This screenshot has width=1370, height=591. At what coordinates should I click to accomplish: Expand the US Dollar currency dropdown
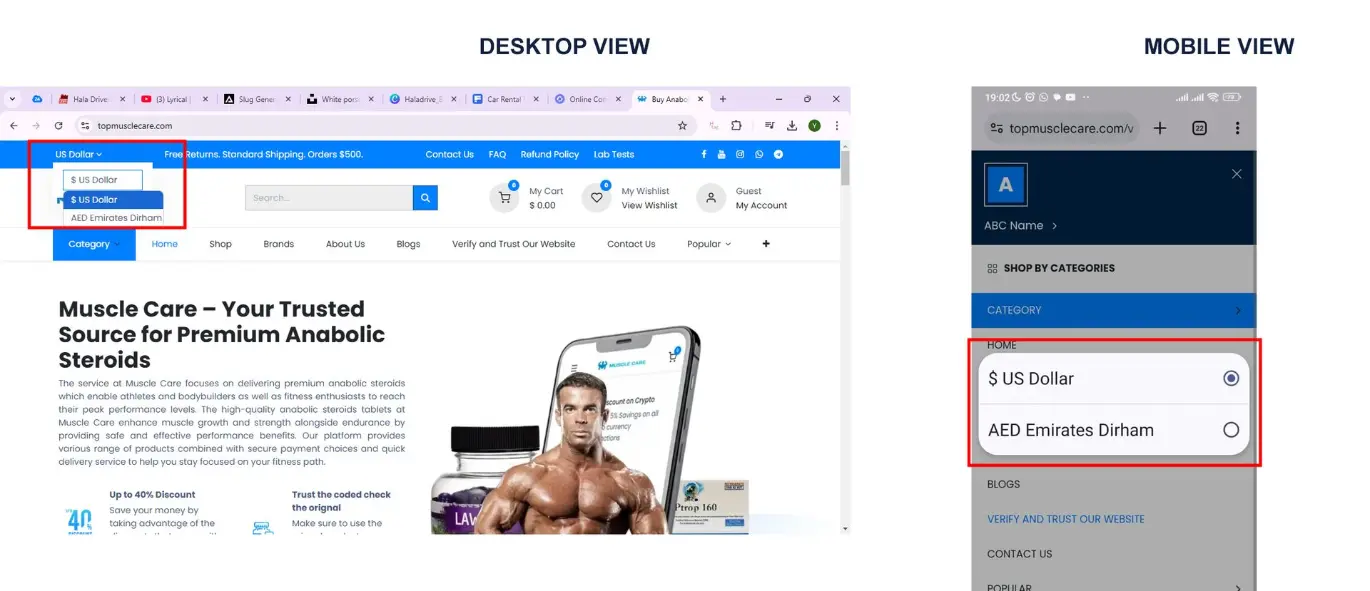pos(79,155)
